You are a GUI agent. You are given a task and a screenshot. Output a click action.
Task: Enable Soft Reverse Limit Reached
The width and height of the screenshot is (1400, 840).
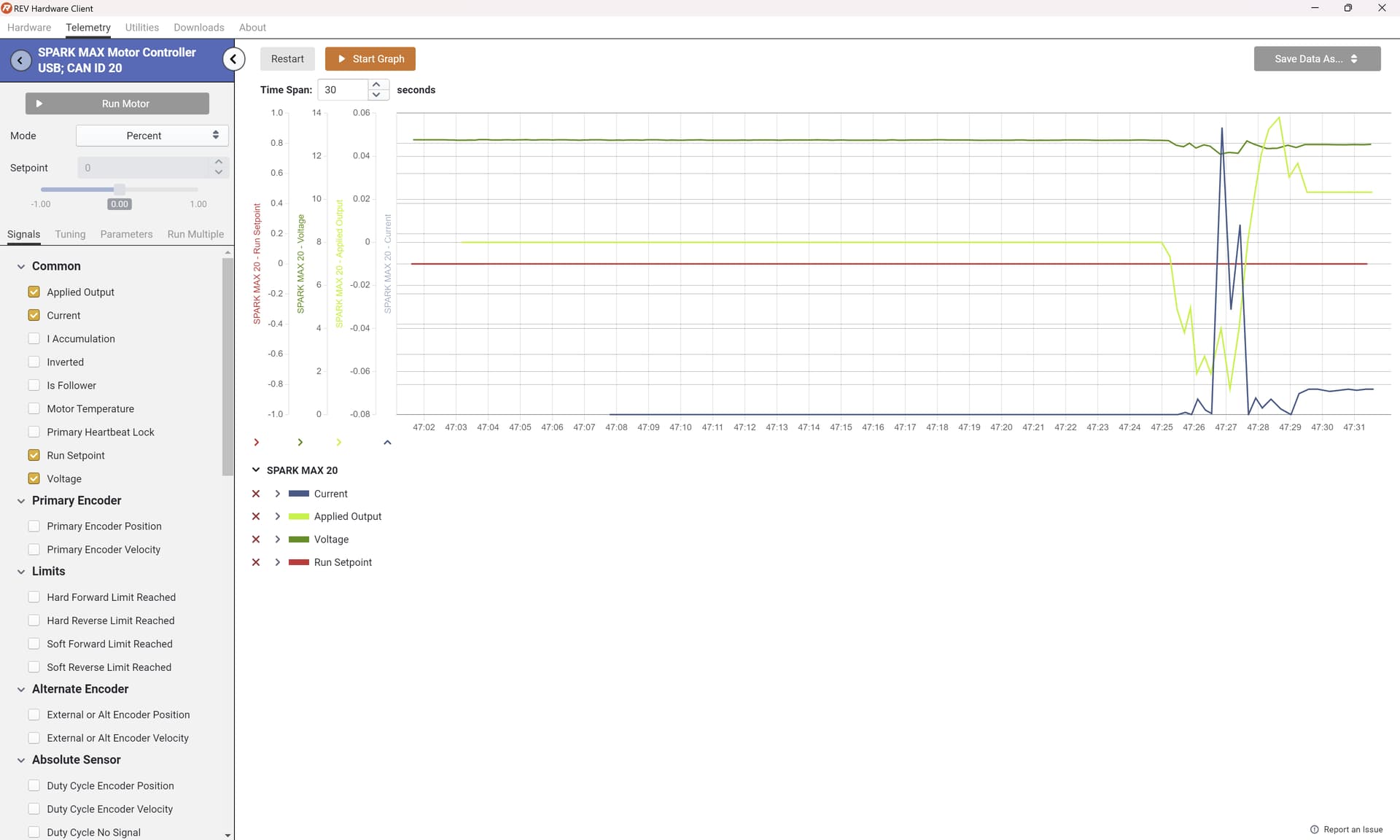coord(34,666)
